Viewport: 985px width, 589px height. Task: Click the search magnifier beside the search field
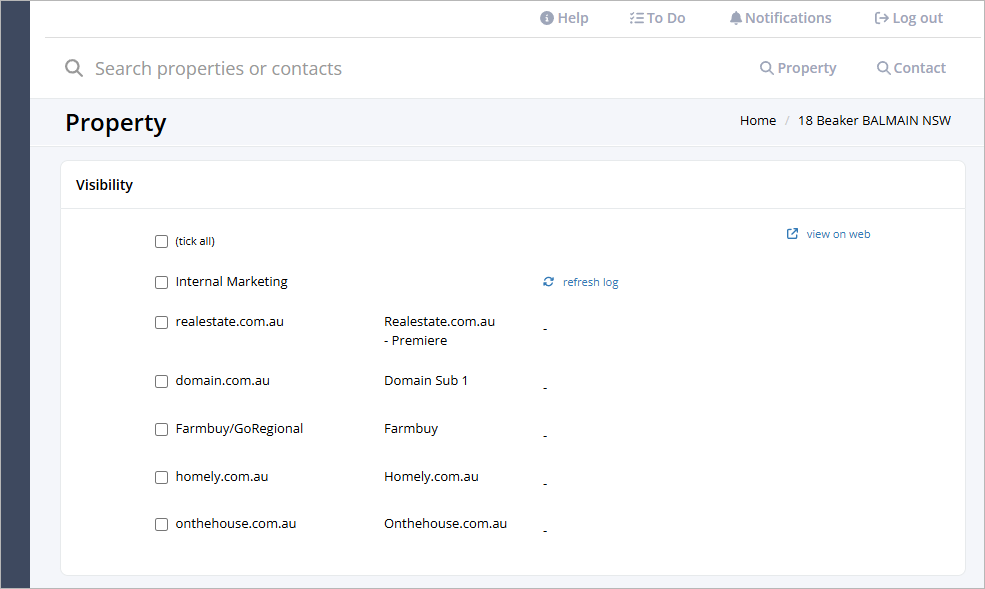click(x=74, y=68)
